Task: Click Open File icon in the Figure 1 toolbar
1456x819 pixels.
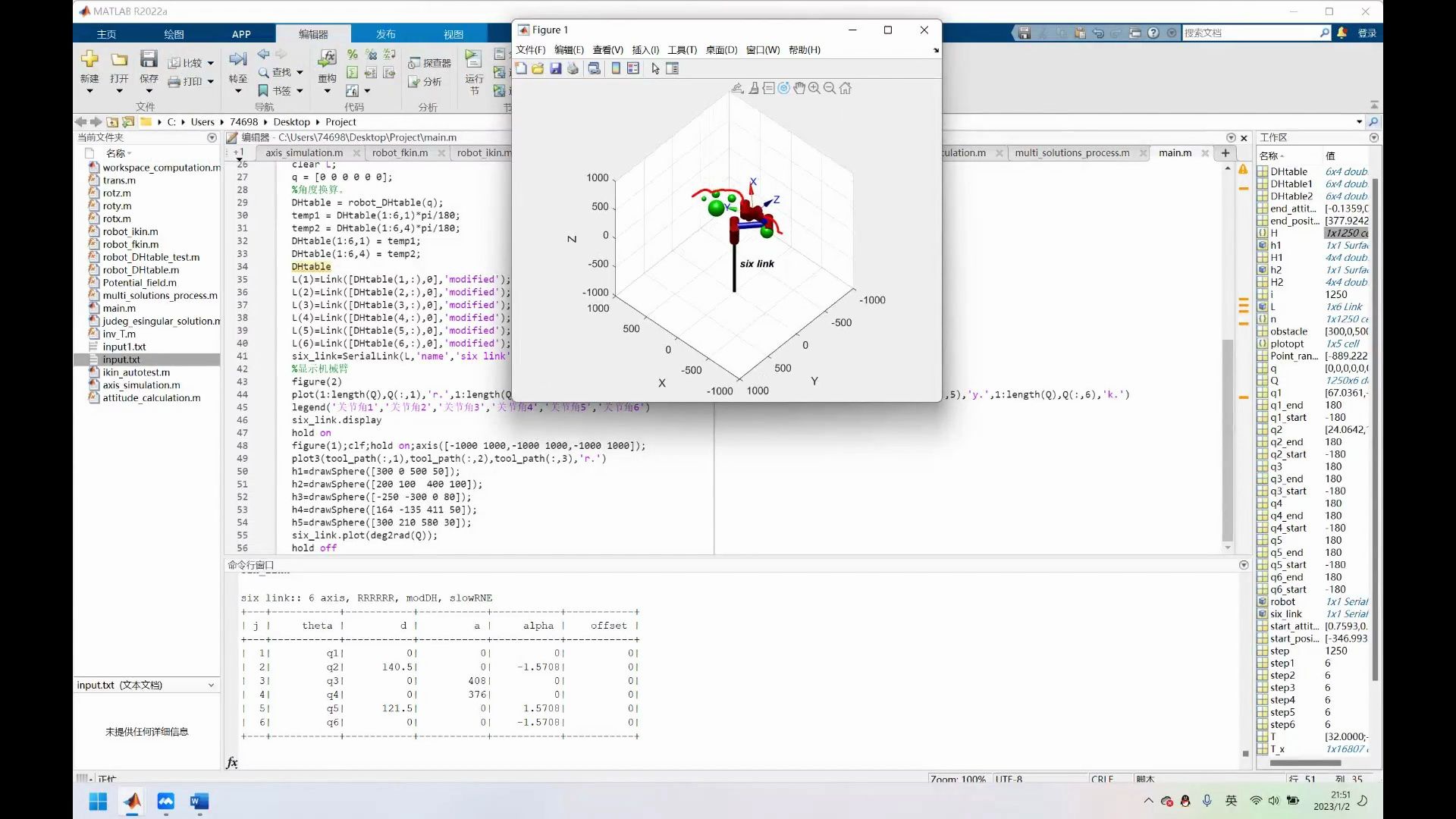Action: [538, 68]
